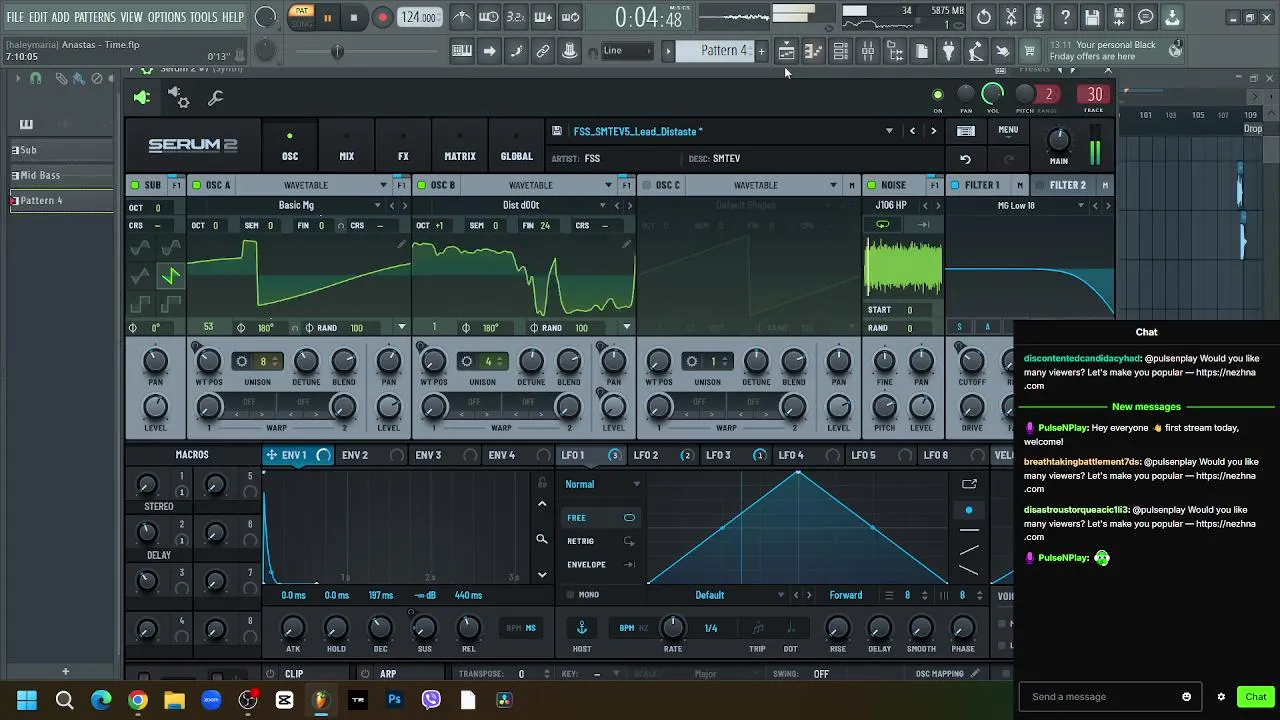
Task: Open Dist d00t wavetable dropdown arrow
Action: click(602, 206)
